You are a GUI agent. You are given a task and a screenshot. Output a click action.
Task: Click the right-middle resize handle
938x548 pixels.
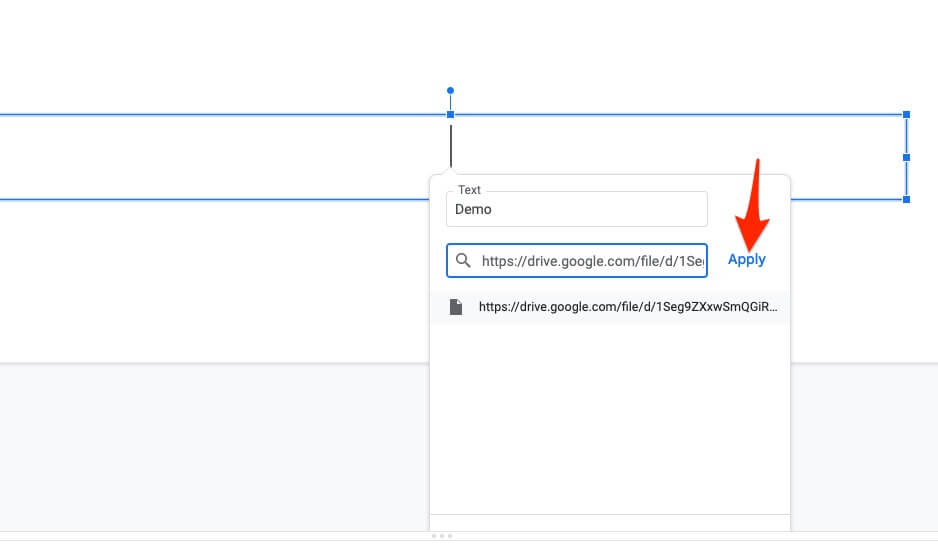906,157
